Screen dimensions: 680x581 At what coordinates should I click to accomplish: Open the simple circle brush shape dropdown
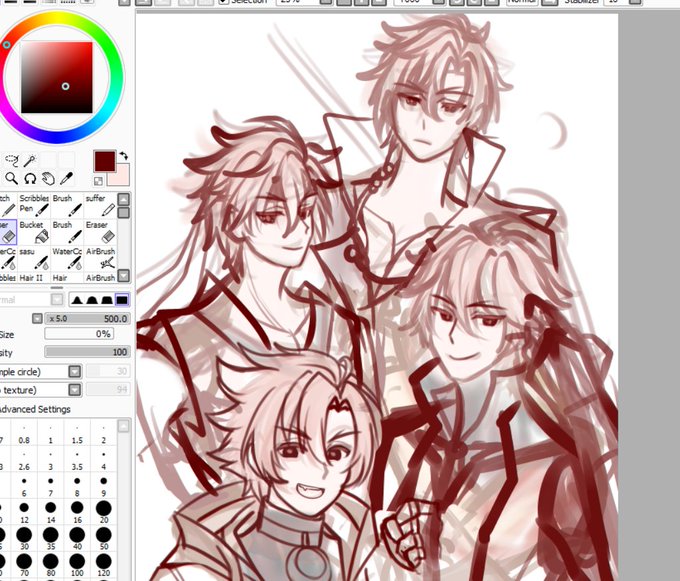pos(75,372)
